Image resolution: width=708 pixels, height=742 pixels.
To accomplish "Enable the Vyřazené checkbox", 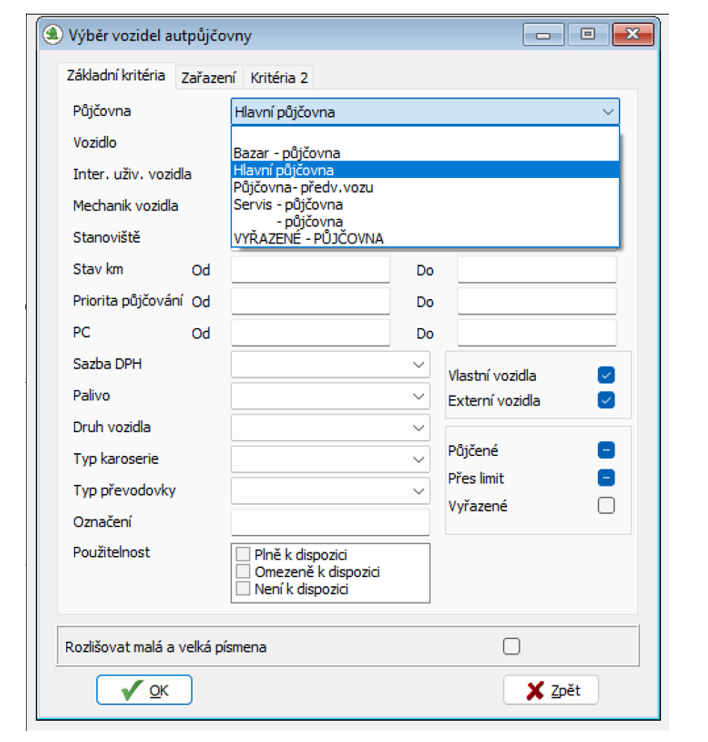I will click(606, 506).
